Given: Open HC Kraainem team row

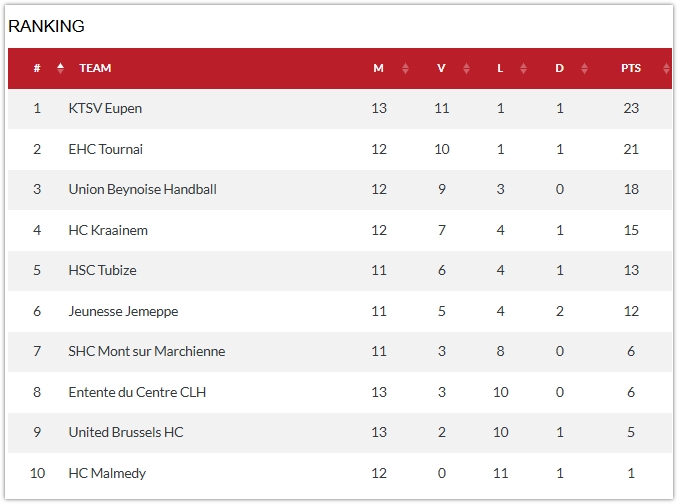Looking at the screenshot, I should pyautogui.click(x=108, y=230).
